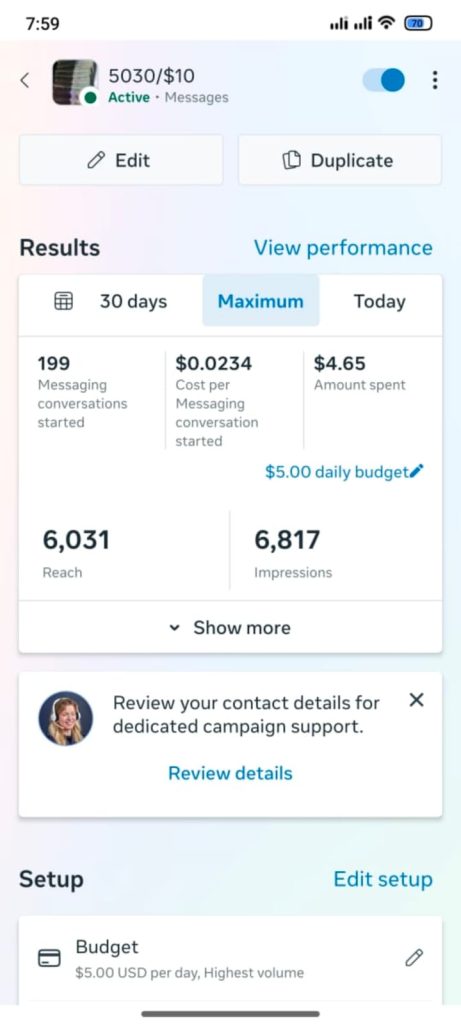The width and height of the screenshot is (461, 1024).
Task: Tap the Budget card icon
Action: [x=50, y=958]
